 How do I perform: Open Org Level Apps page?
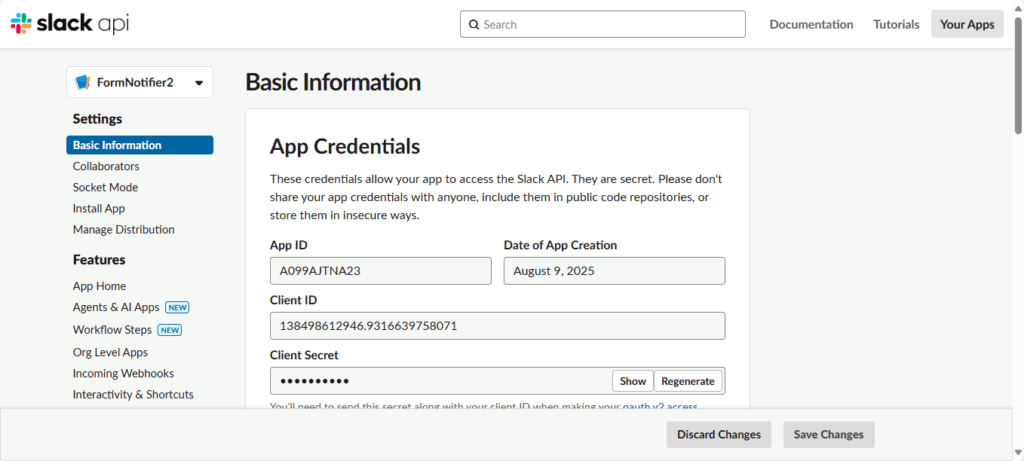110,353
